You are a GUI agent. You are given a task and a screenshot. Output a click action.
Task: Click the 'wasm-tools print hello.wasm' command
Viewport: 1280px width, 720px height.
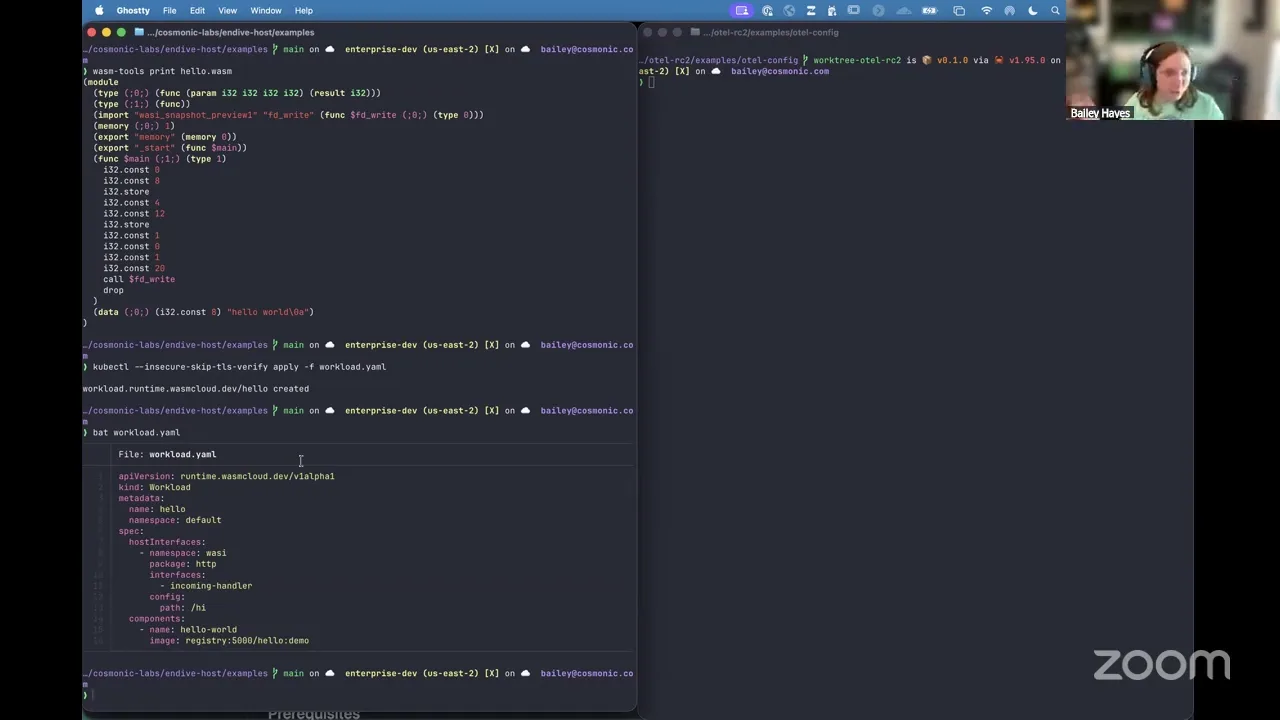[162, 71]
